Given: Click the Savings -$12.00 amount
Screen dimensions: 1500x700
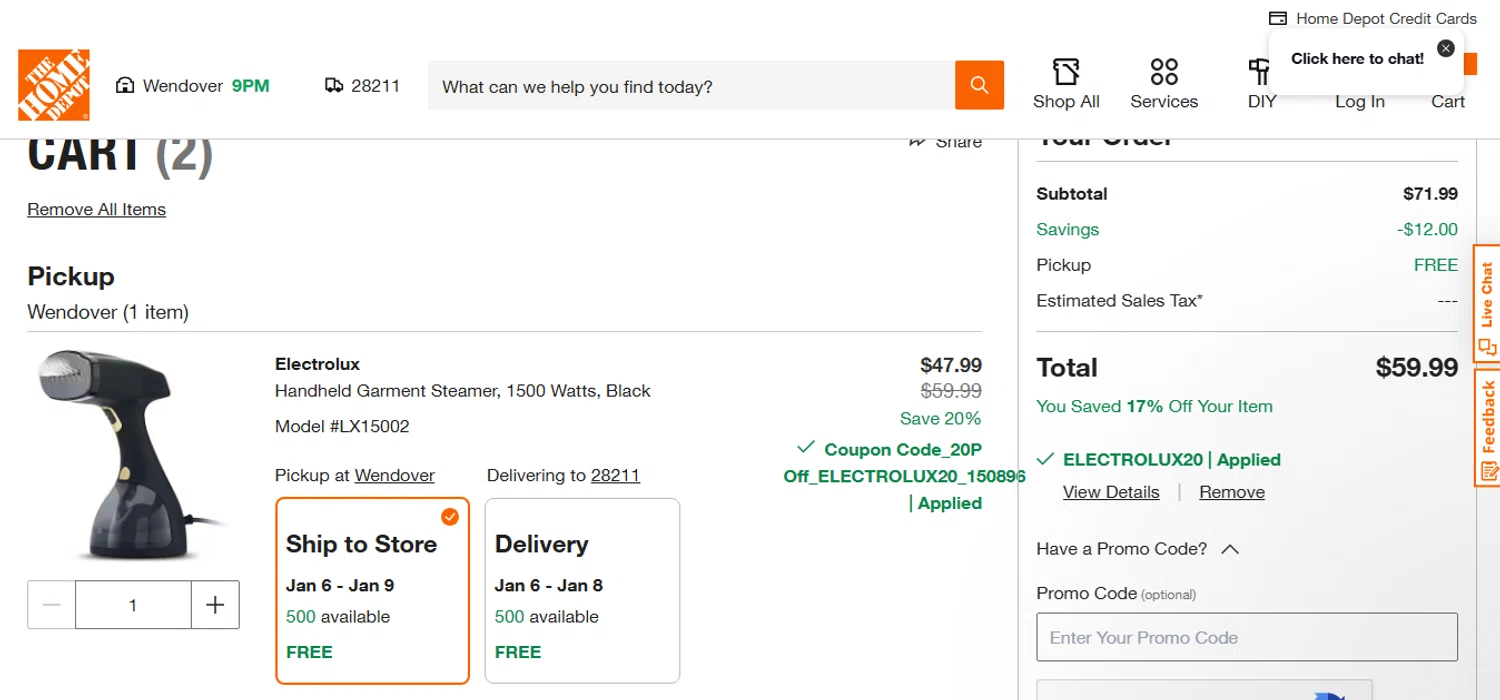Looking at the screenshot, I should pyautogui.click(x=1427, y=230).
